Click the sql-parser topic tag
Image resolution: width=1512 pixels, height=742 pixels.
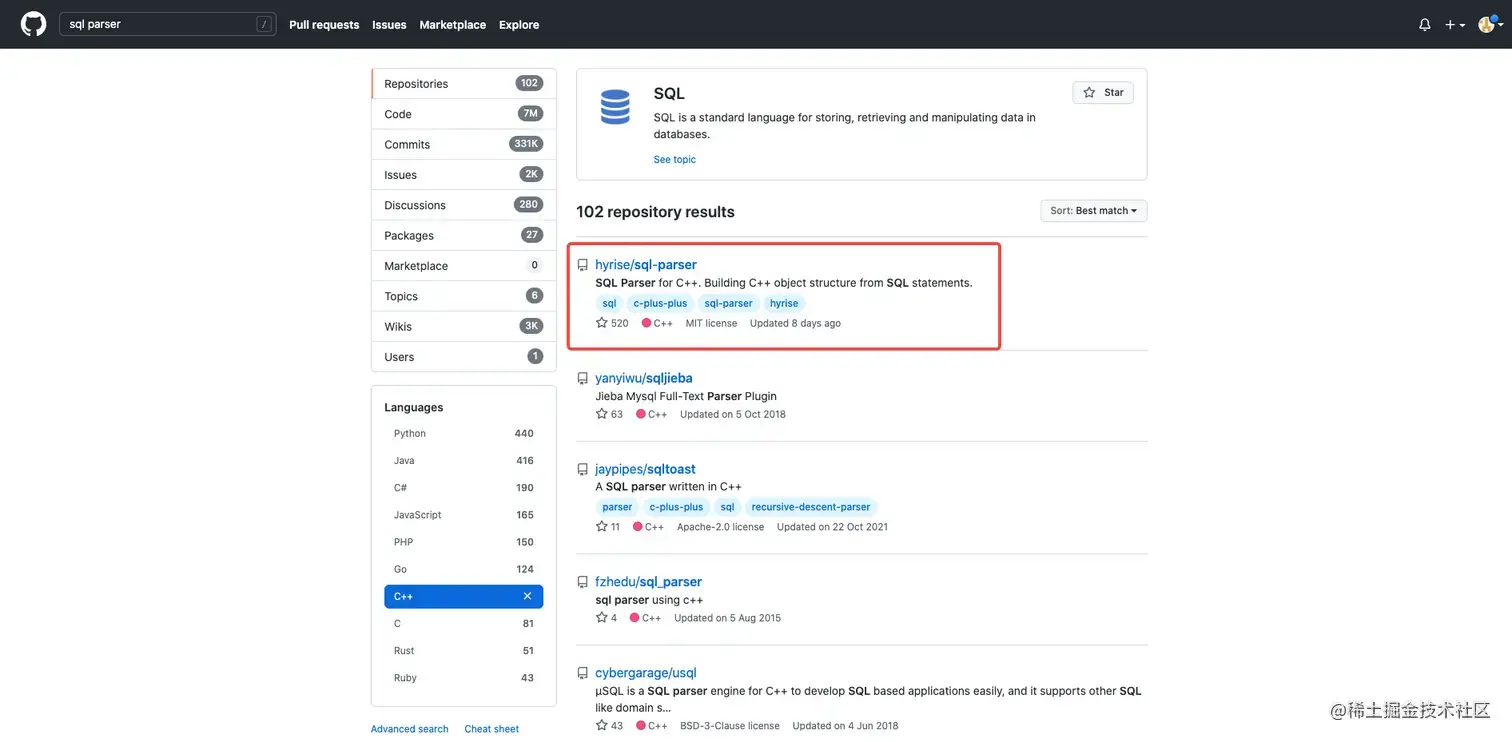coord(728,303)
